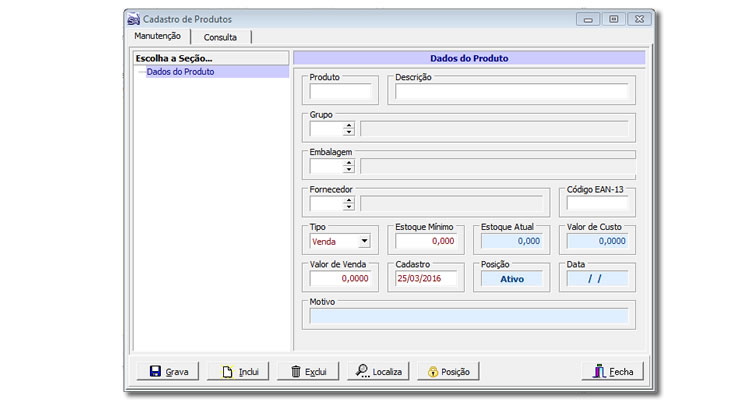The height and width of the screenshot is (400, 750).
Task: Select Dados do Produto in section tree
Action: [180, 72]
